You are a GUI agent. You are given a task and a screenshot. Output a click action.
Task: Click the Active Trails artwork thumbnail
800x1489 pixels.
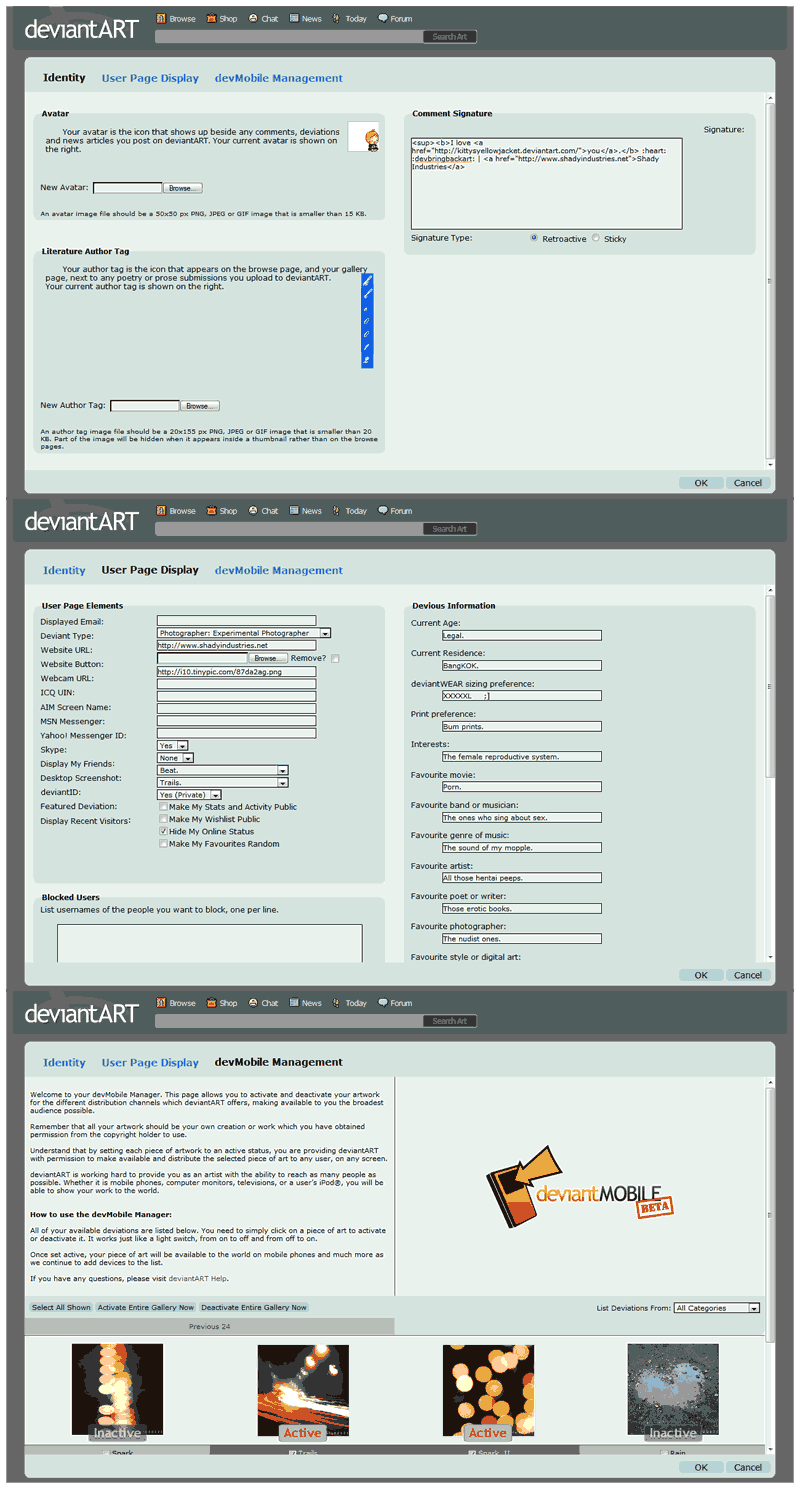(x=302, y=1392)
